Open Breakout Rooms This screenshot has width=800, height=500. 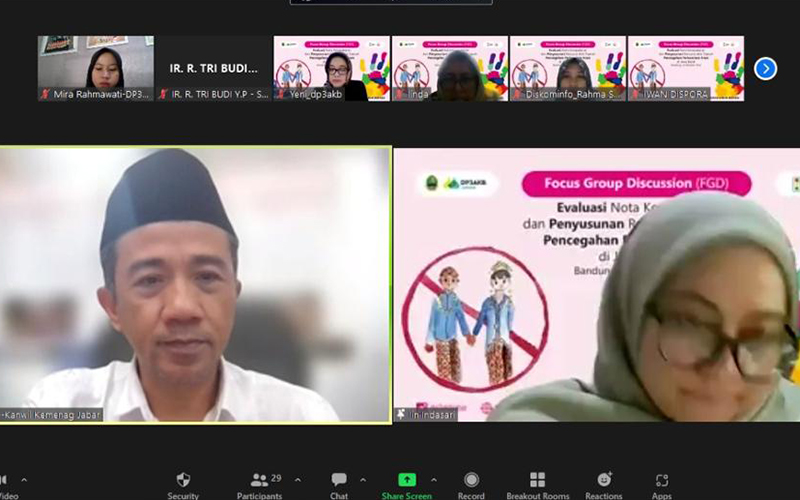coord(537,481)
